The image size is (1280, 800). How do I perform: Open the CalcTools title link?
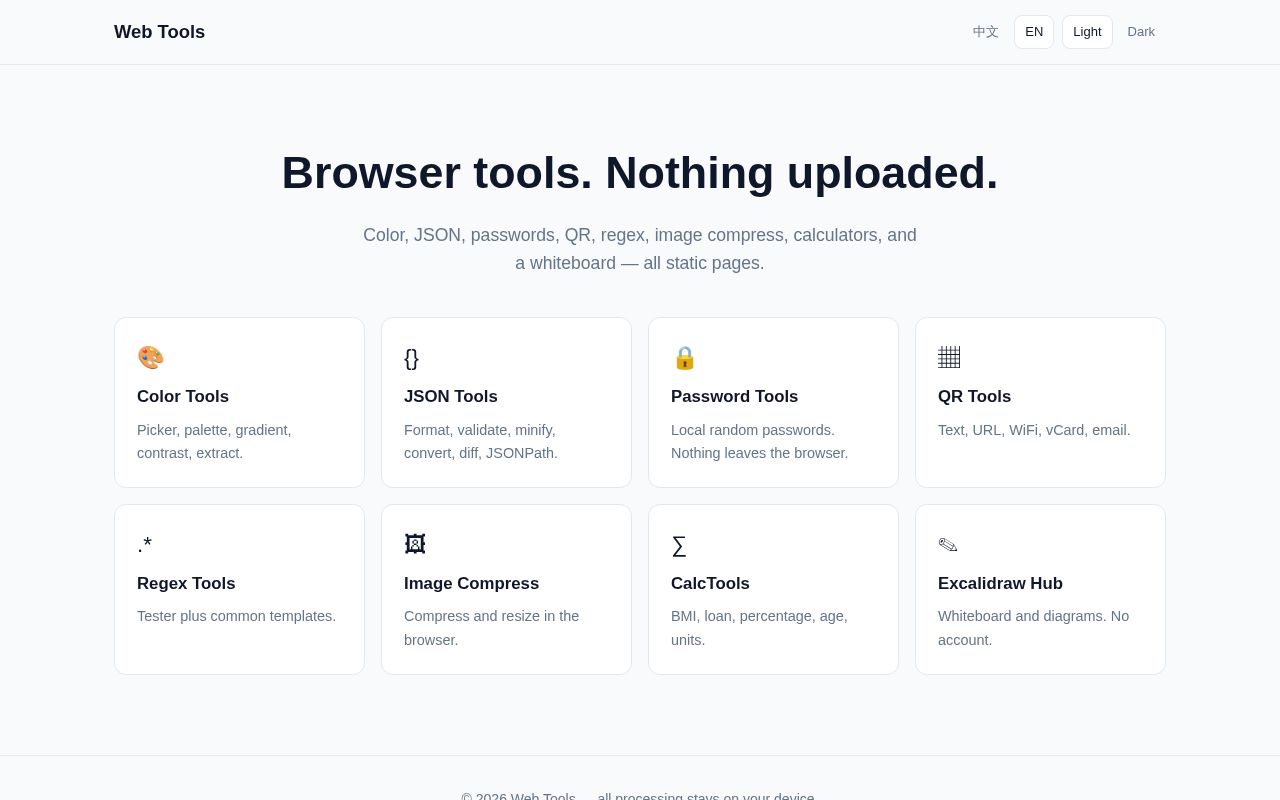pos(710,584)
